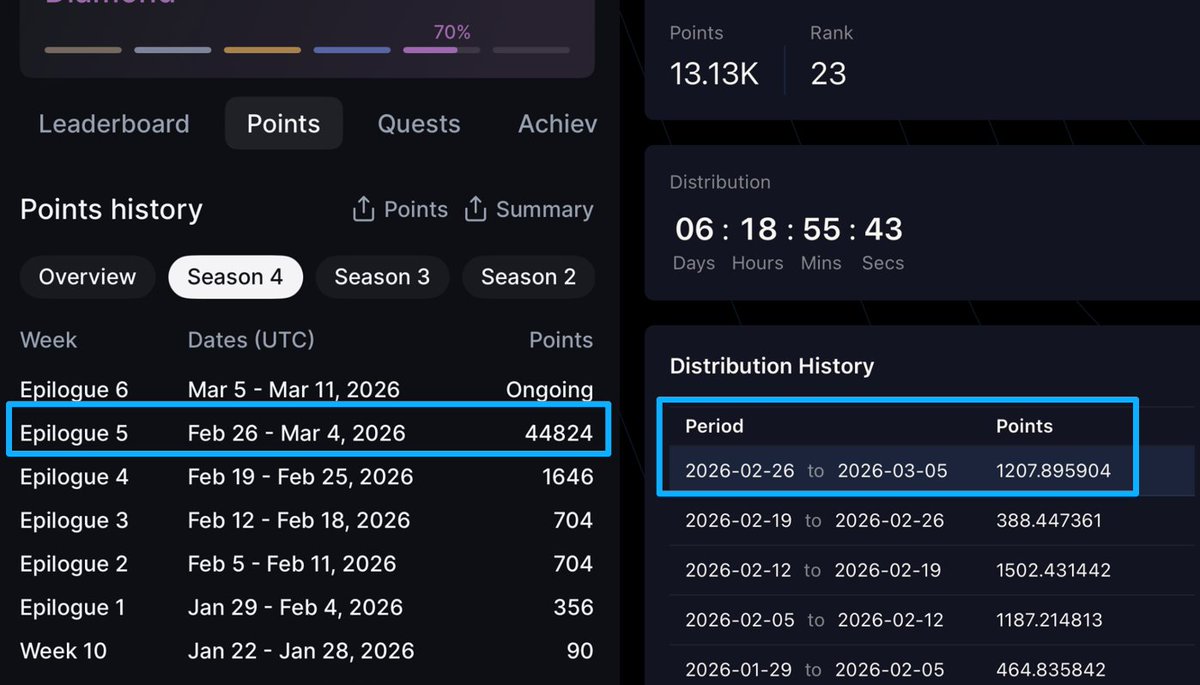Open the Quests tab
The width and height of the screenshot is (1200, 685).
[x=419, y=124]
